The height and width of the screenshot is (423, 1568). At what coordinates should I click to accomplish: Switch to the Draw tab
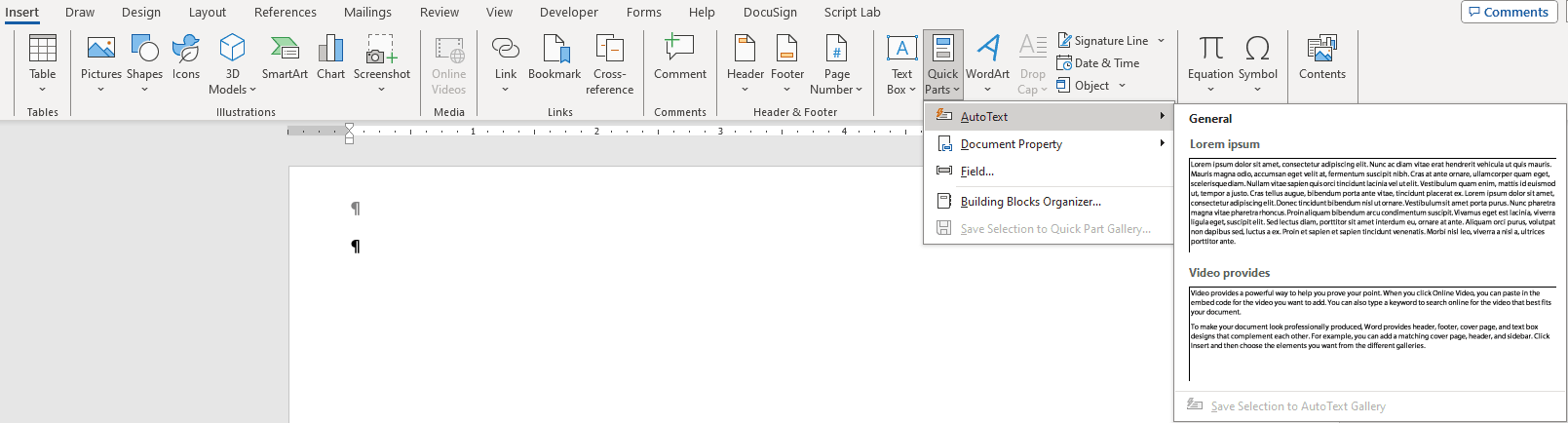point(80,13)
